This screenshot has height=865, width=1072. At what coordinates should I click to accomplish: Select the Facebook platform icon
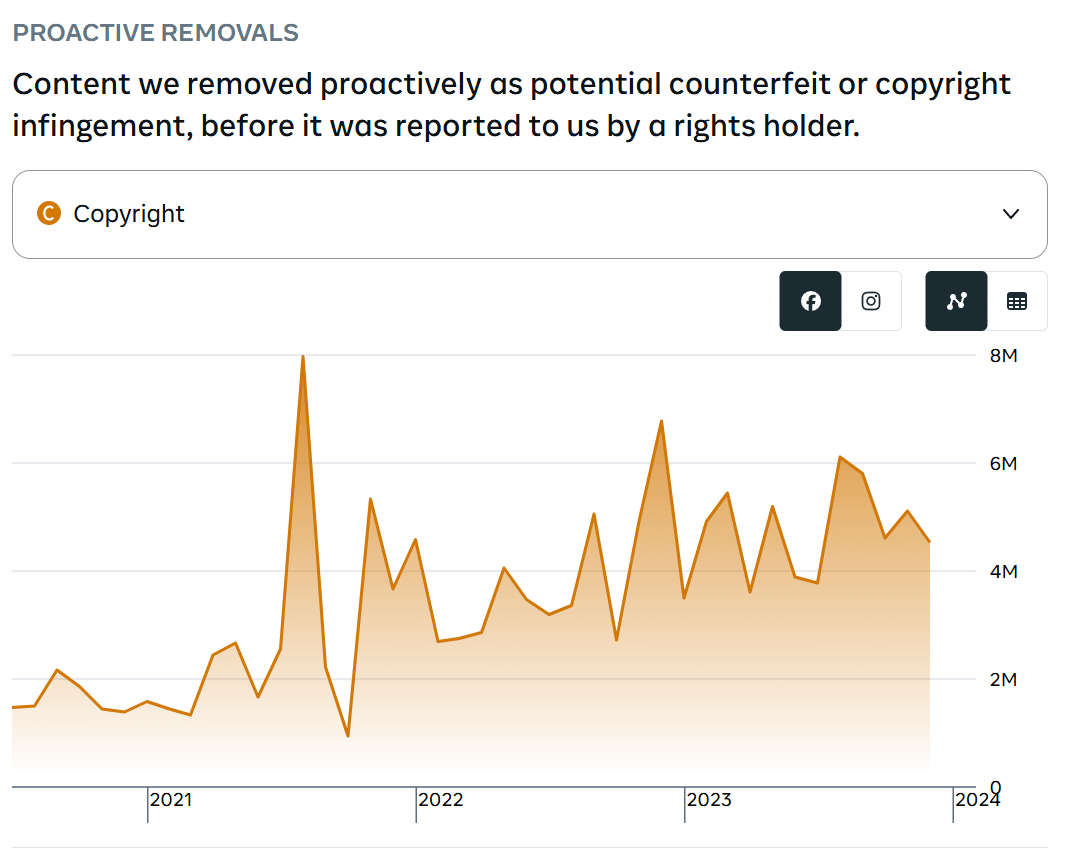click(810, 301)
